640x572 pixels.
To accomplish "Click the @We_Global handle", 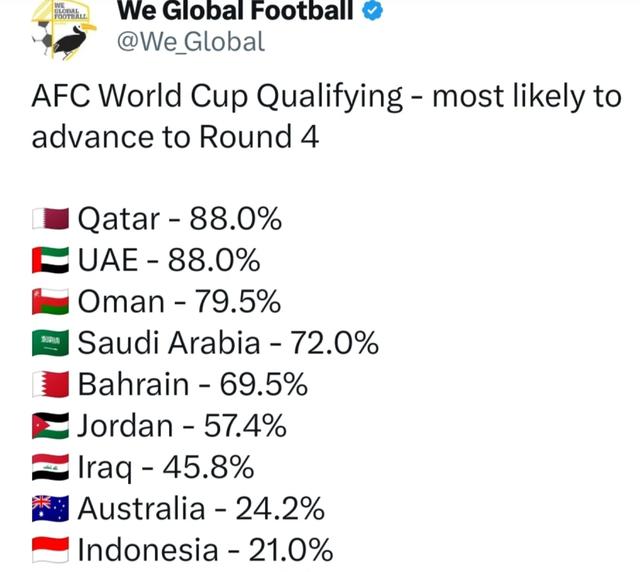I will [191, 41].
